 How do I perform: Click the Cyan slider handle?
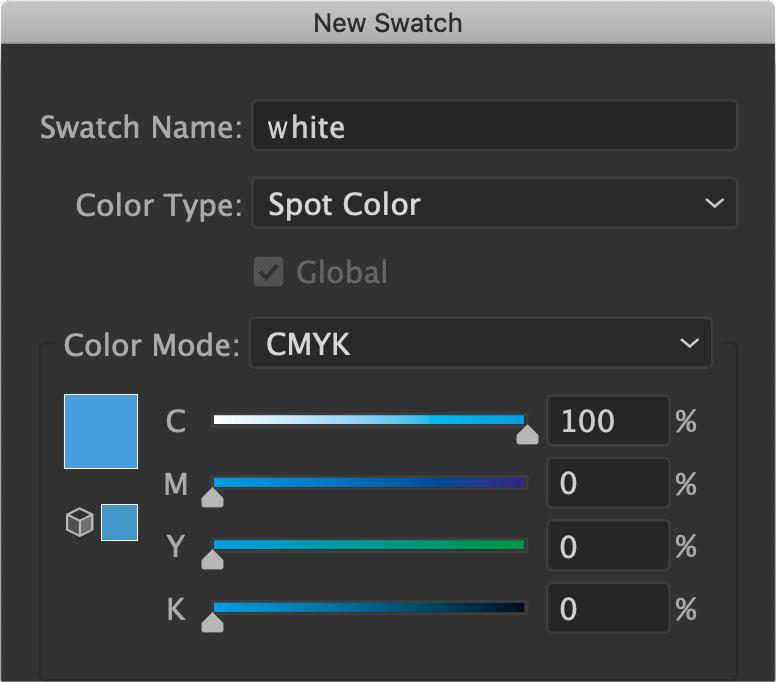click(x=527, y=434)
